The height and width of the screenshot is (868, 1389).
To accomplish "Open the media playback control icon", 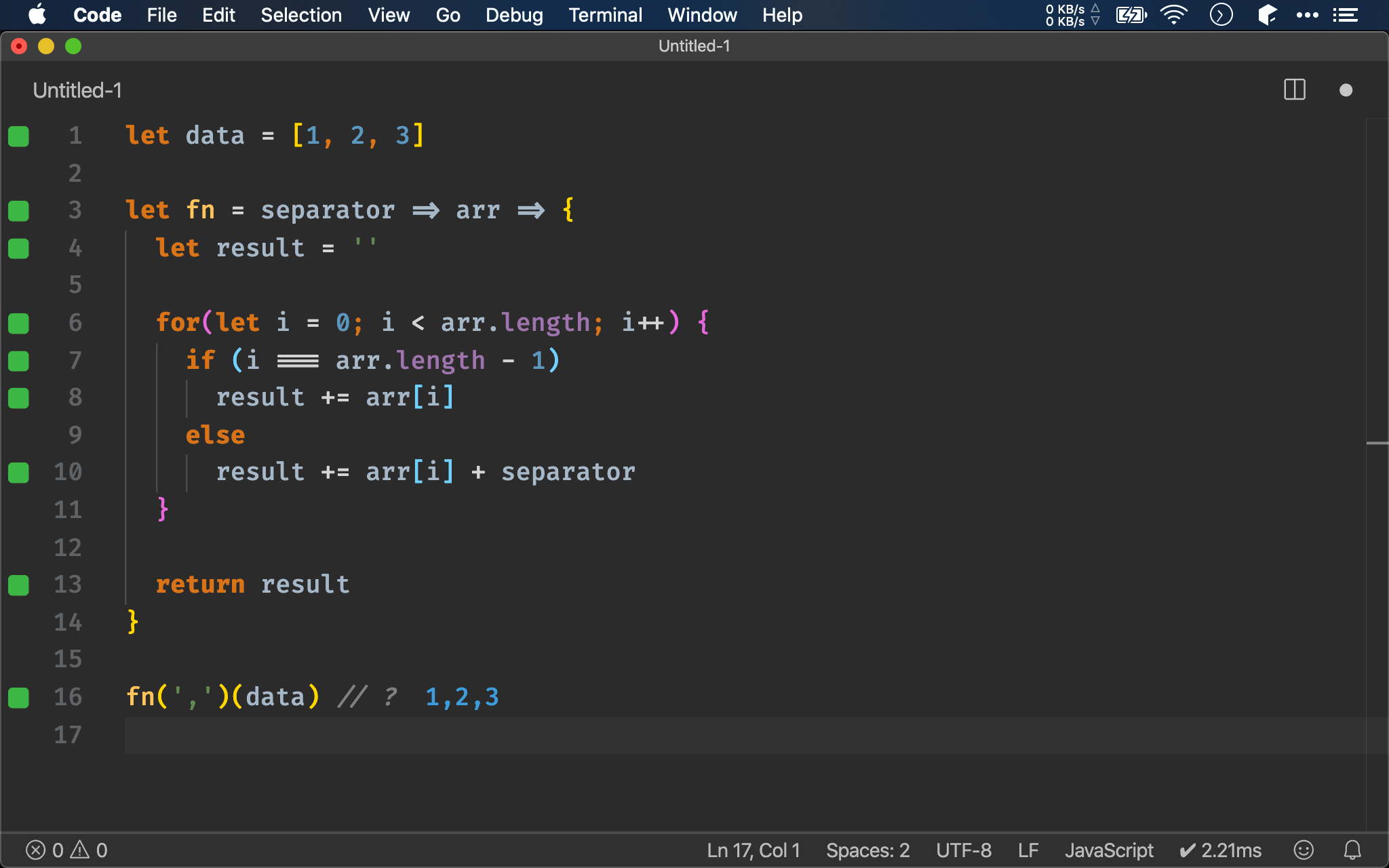I will (1222, 14).
